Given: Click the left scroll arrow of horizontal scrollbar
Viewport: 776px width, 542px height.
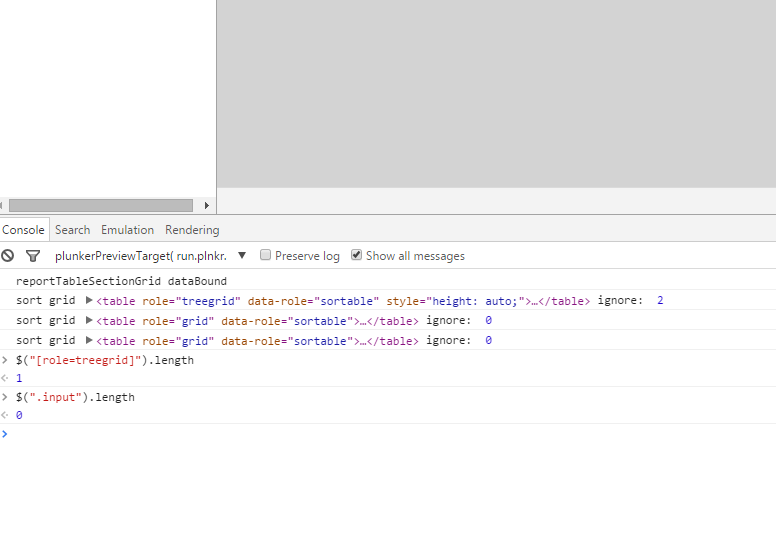Looking at the screenshot, I should coord(5,205).
